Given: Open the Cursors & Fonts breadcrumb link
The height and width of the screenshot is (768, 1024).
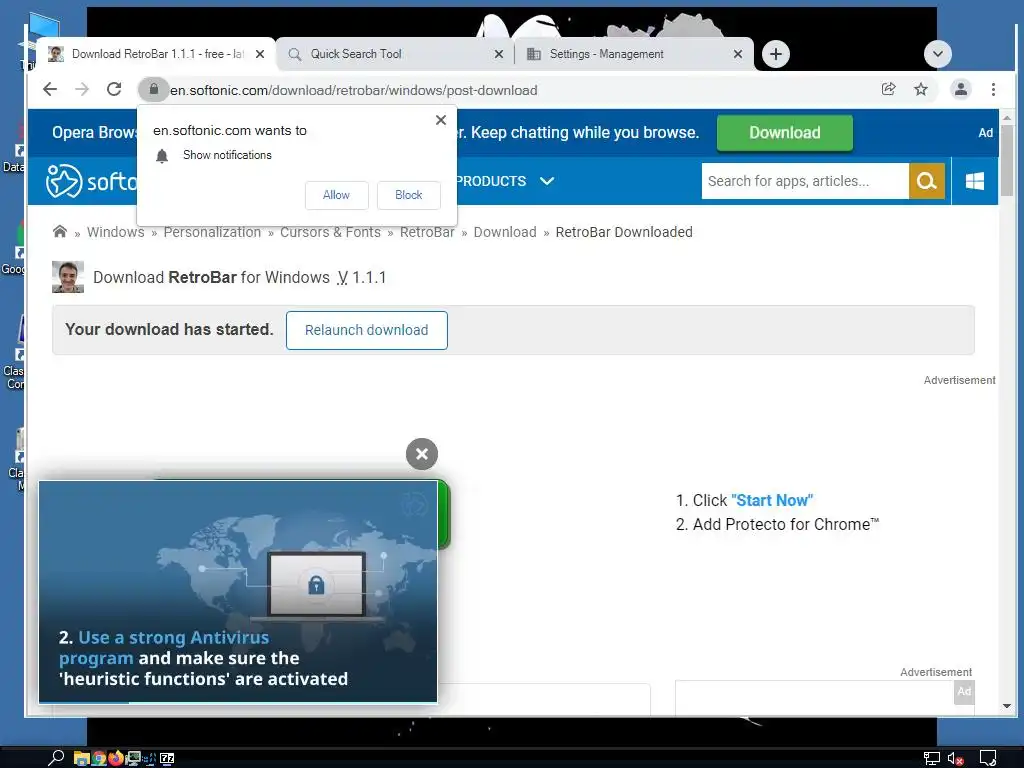Looking at the screenshot, I should (330, 232).
